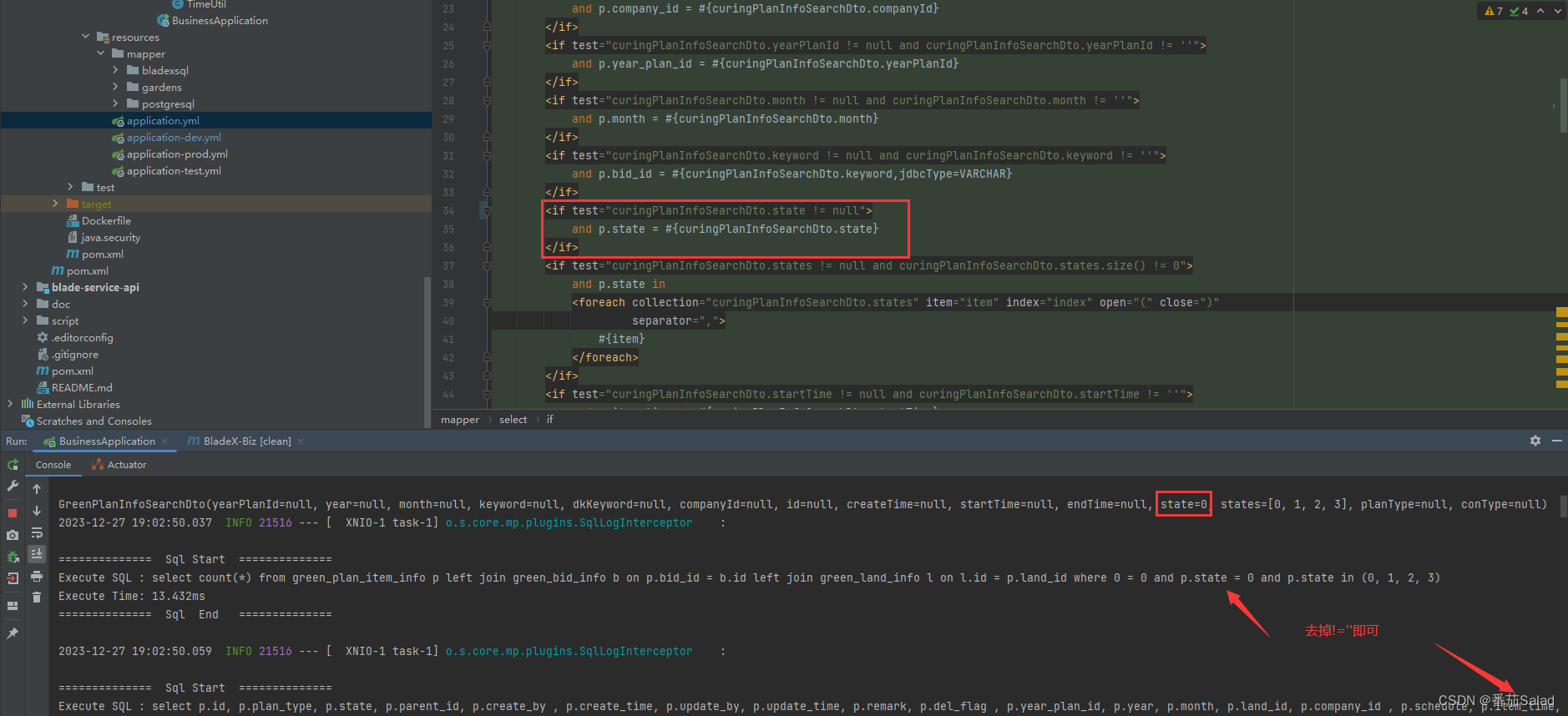Switch to the Actuator tab
The image size is (1568, 716).
click(x=119, y=465)
